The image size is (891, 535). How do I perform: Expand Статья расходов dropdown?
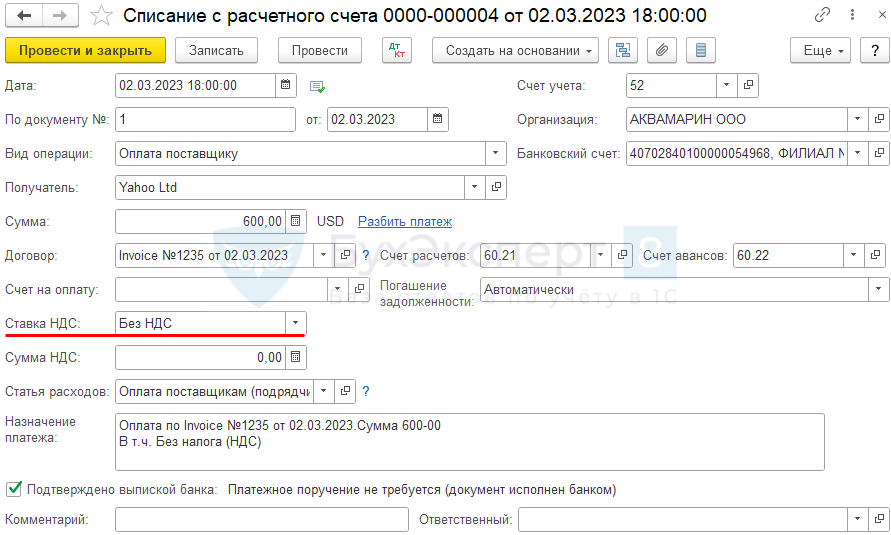pos(323,391)
